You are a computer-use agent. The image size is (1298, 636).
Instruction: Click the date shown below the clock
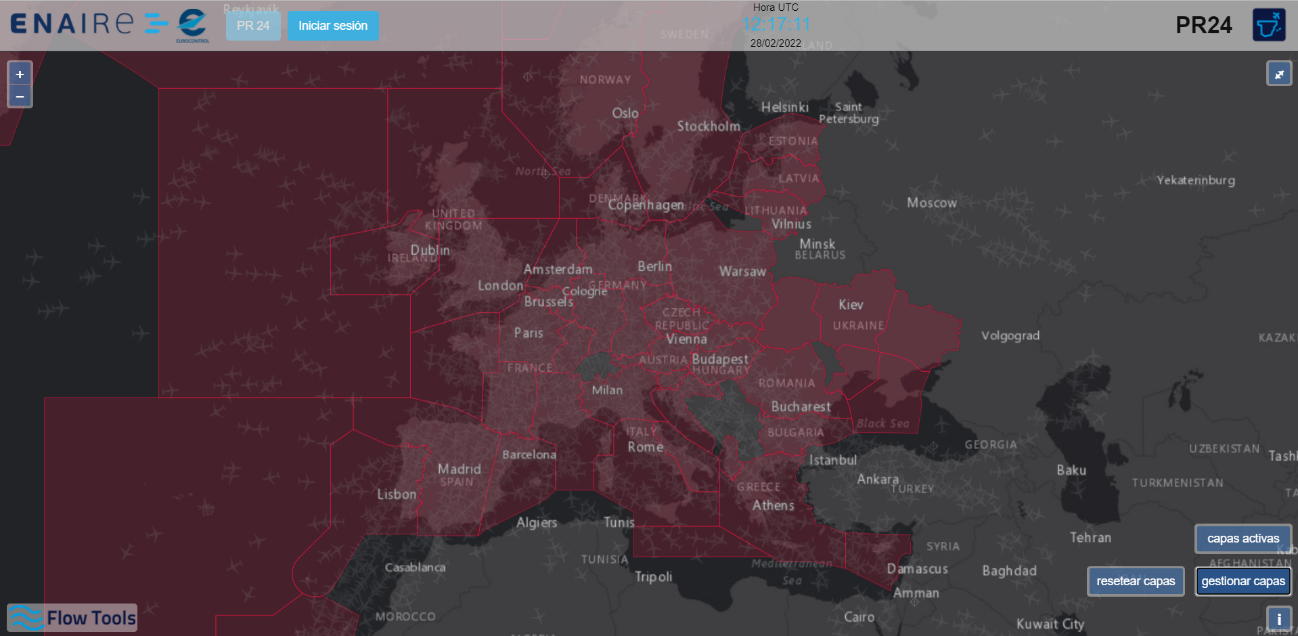[776, 43]
